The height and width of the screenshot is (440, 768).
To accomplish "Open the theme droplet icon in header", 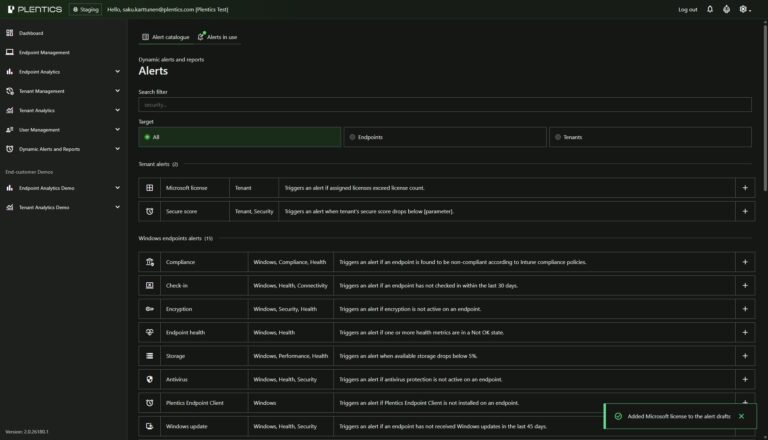I will pos(726,9).
